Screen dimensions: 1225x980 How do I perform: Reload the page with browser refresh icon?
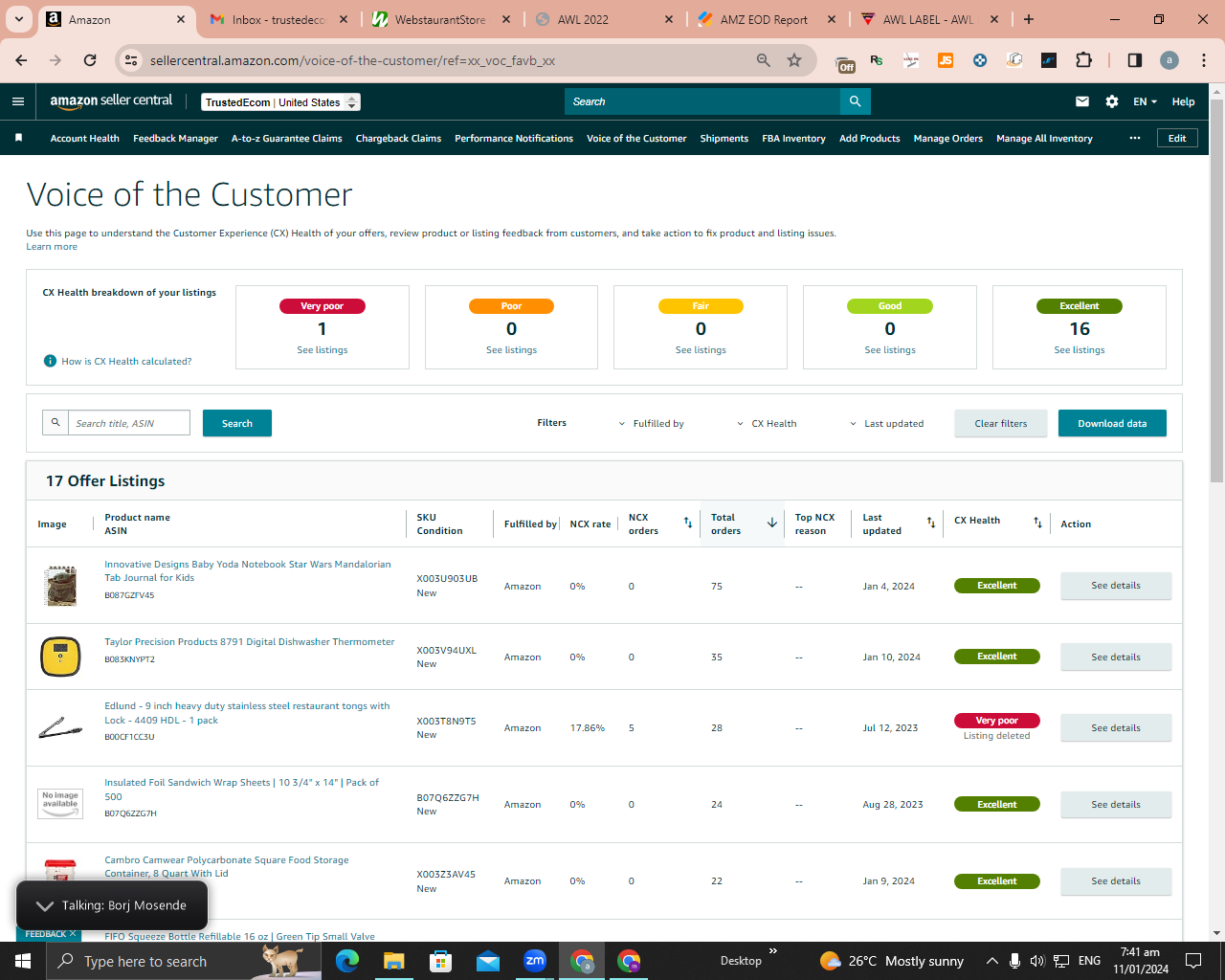click(x=90, y=60)
